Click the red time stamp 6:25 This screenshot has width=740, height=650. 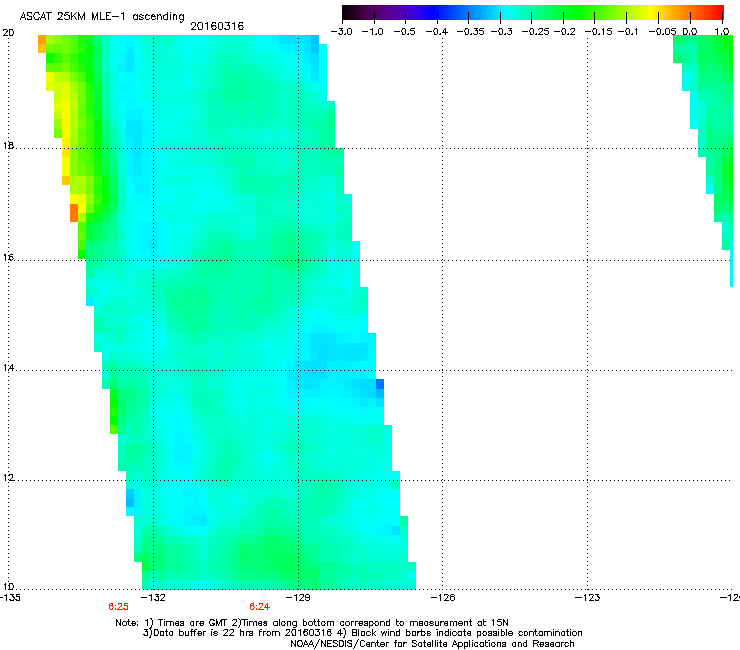point(118,607)
